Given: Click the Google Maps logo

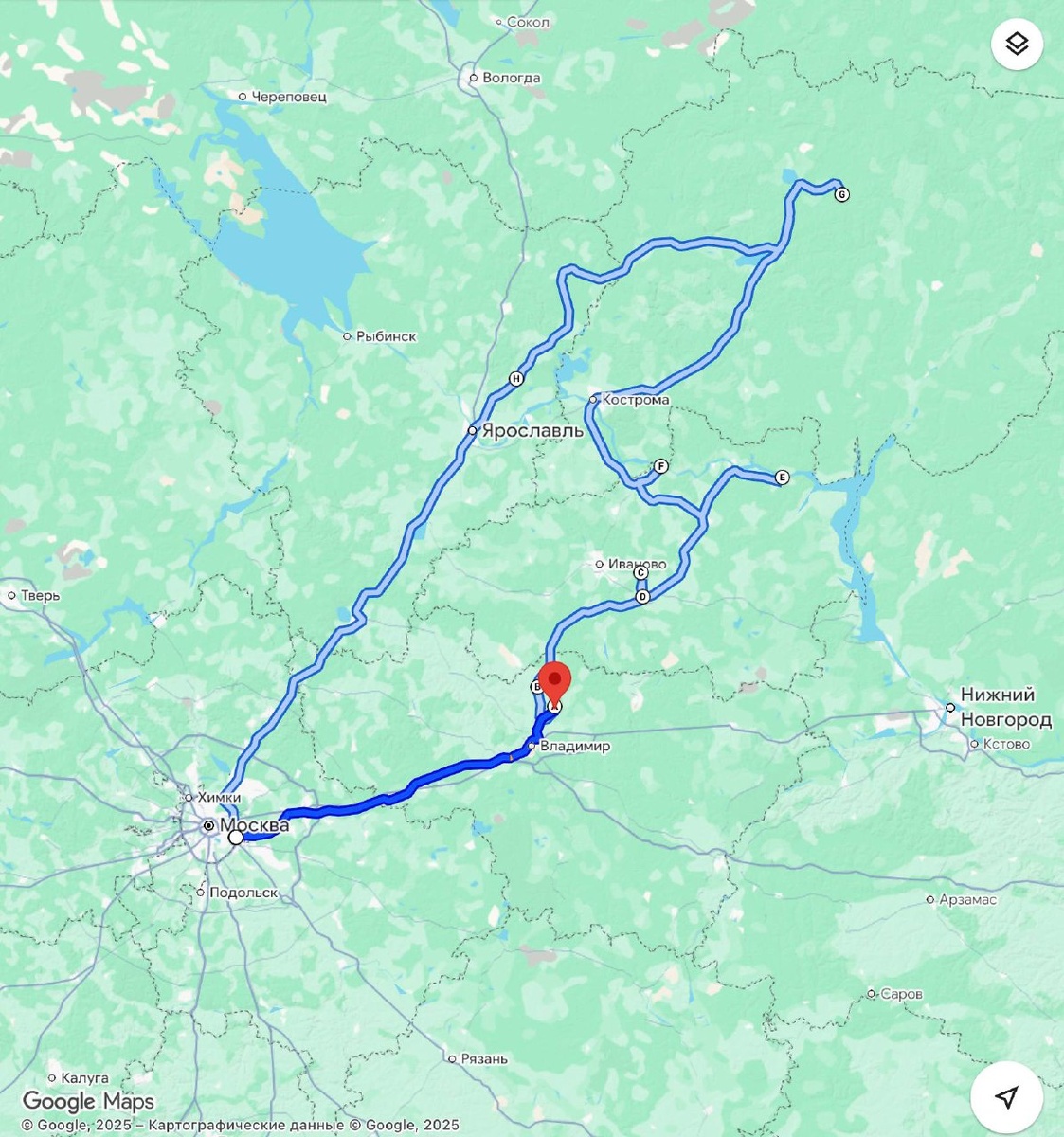Looking at the screenshot, I should pyautogui.click(x=88, y=1101).
